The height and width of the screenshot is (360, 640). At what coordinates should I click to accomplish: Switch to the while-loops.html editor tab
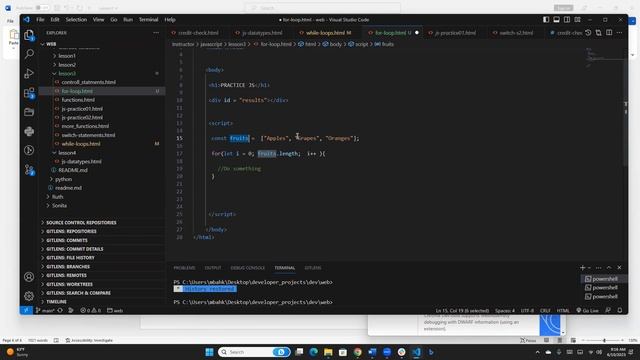point(328,33)
